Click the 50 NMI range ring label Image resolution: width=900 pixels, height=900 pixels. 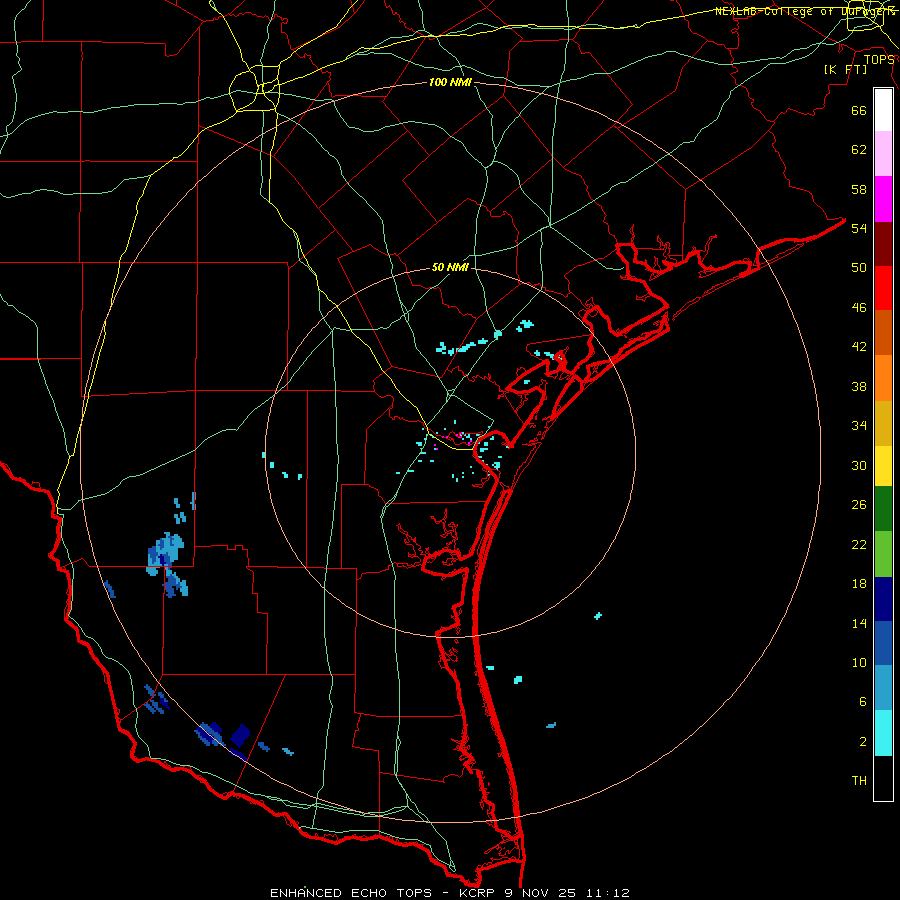(x=450, y=267)
